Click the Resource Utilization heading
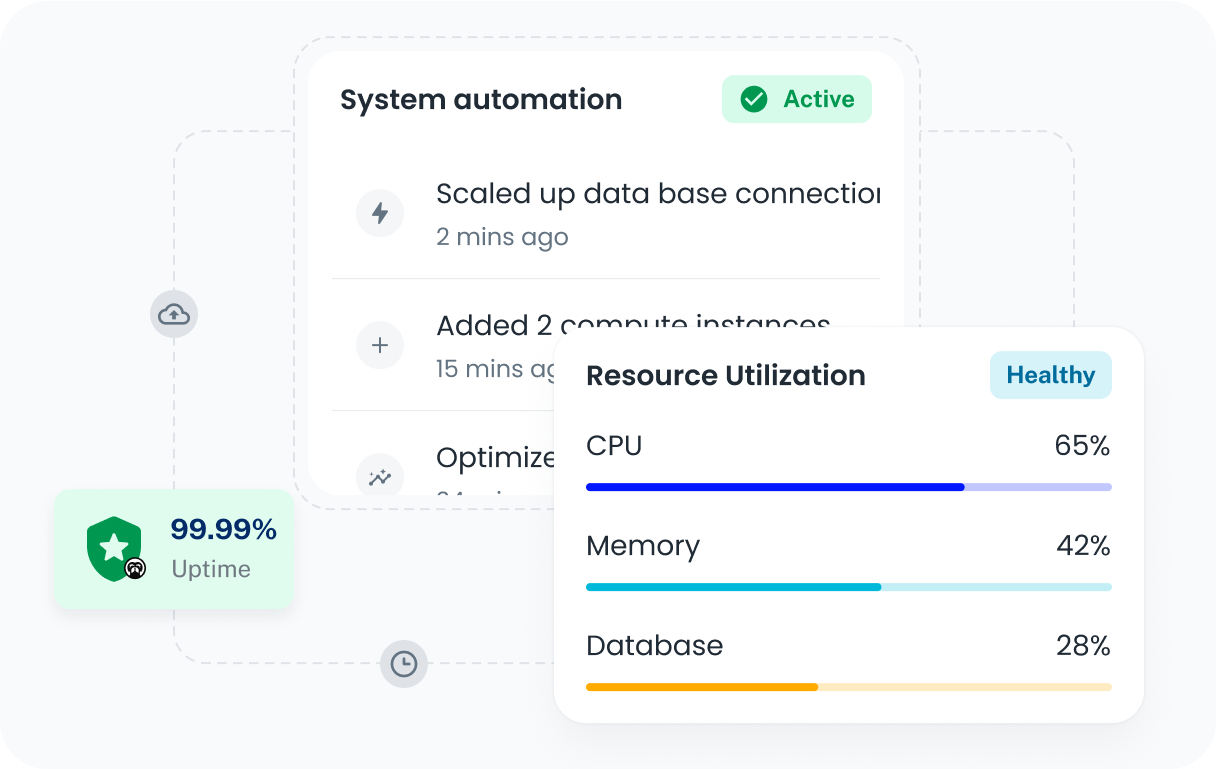 pos(725,376)
